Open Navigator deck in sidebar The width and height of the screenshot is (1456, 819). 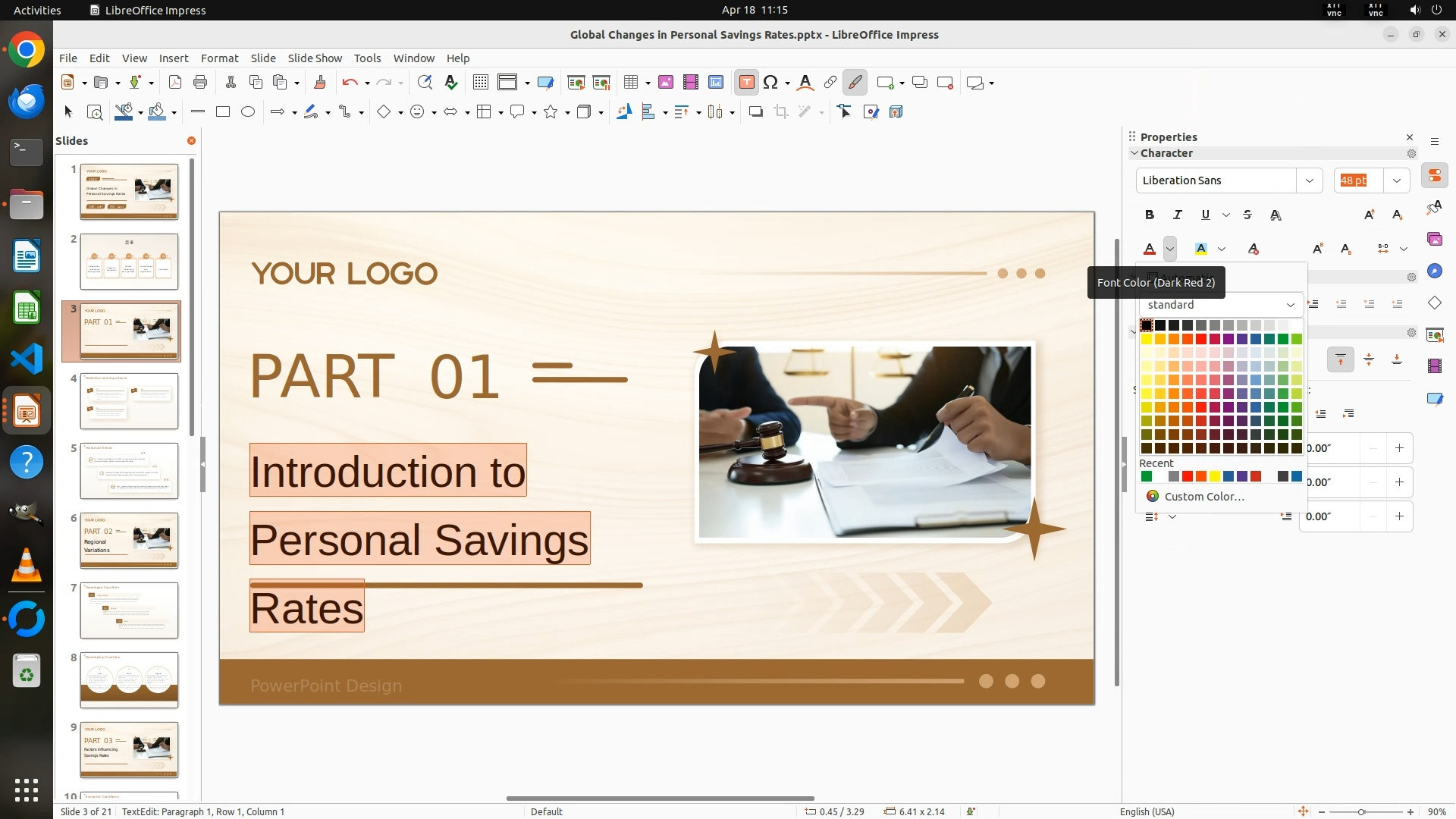pyautogui.click(x=1434, y=271)
